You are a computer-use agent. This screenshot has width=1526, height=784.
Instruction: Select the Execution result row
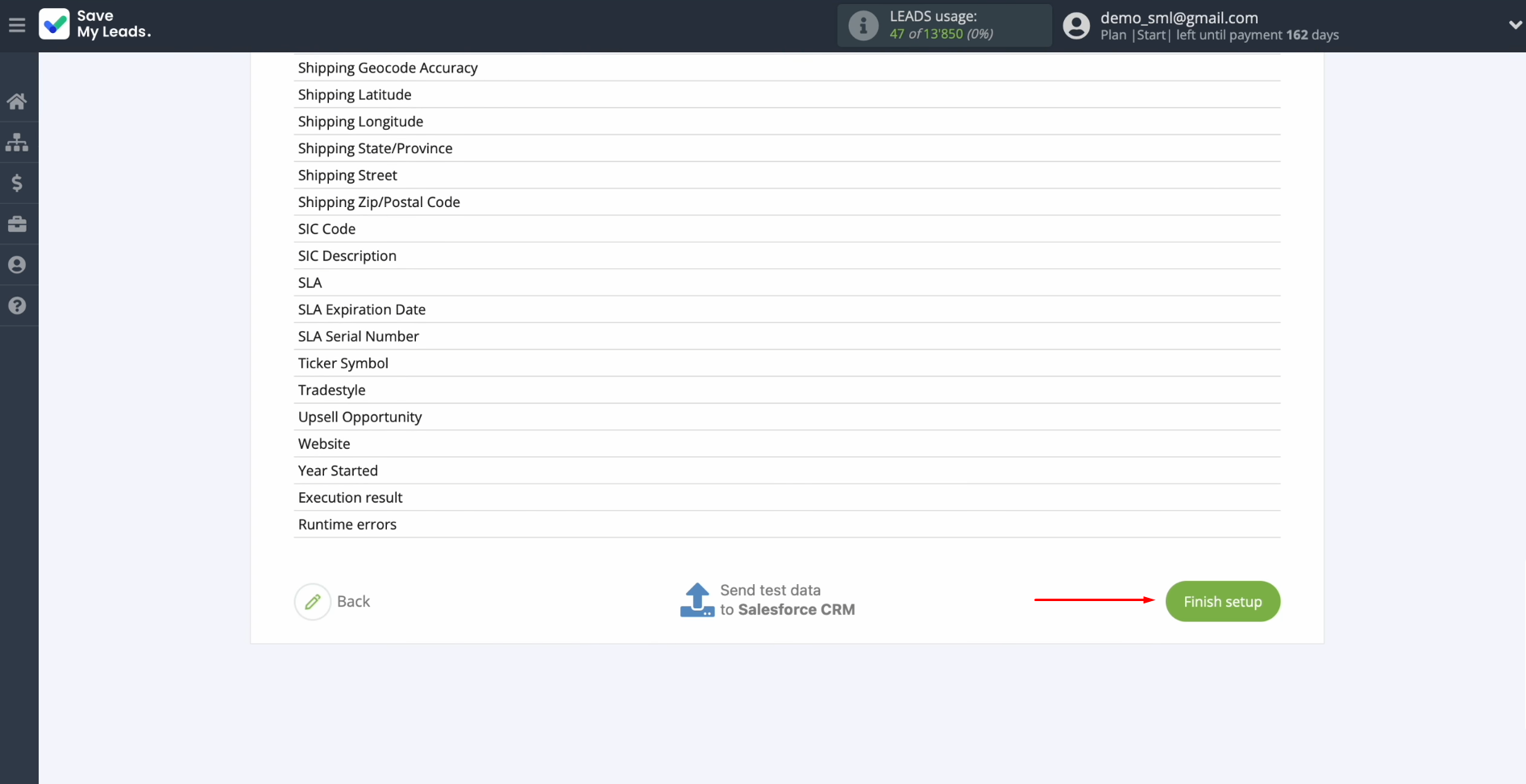tap(787, 497)
